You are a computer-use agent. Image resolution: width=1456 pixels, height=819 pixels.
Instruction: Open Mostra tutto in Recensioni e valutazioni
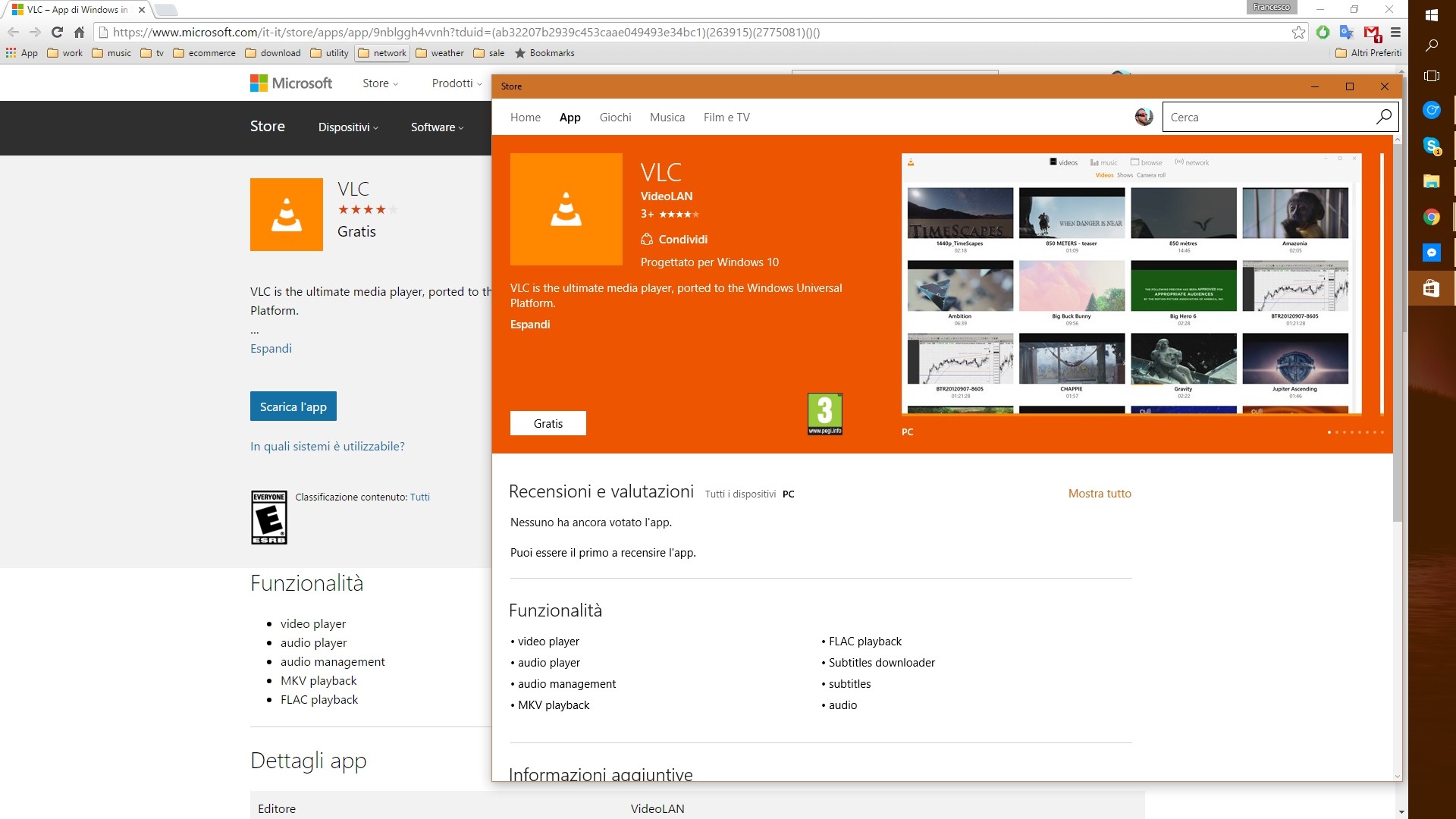[x=1100, y=493]
